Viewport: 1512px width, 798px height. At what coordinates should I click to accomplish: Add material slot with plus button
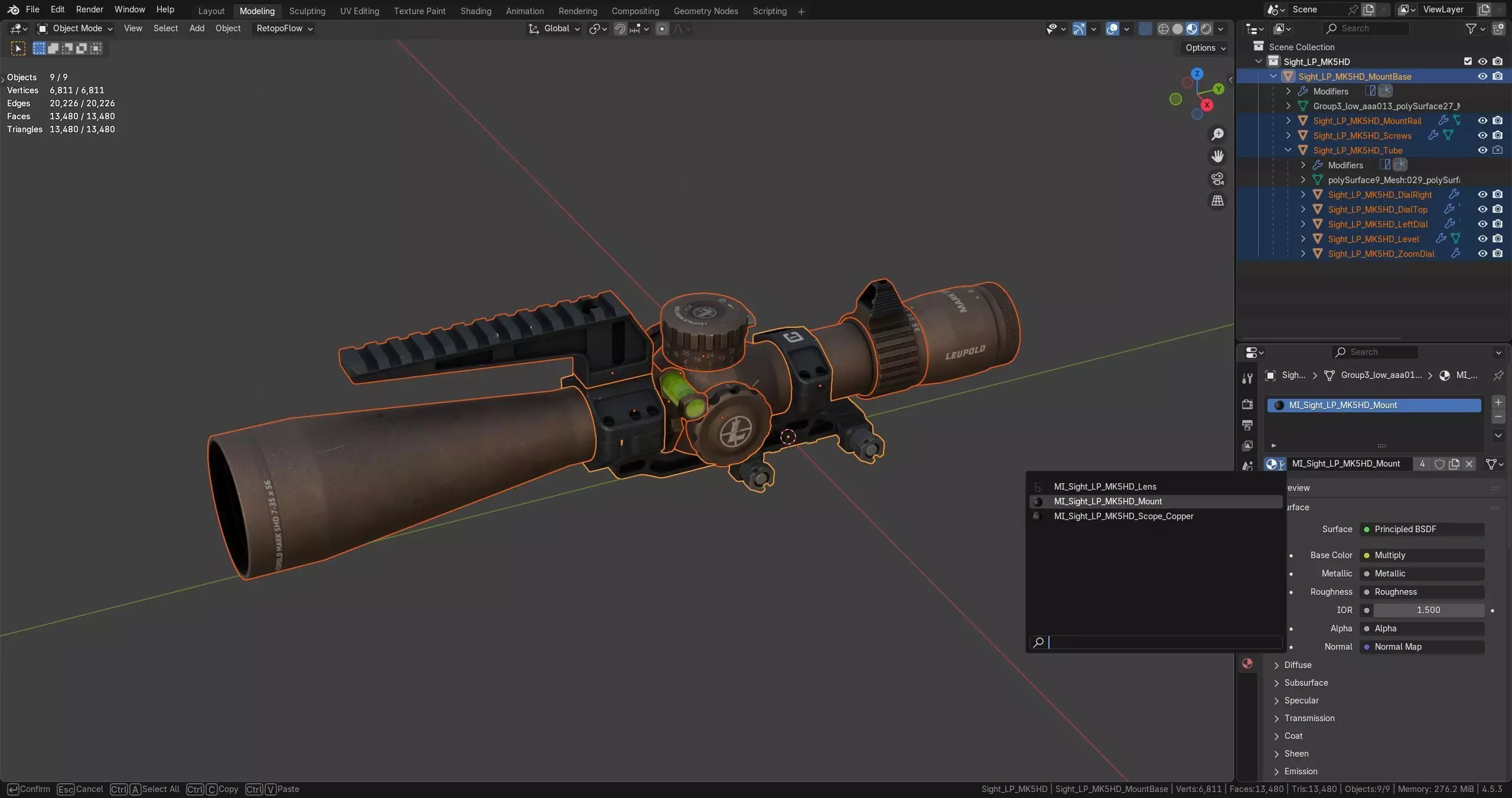click(x=1498, y=403)
